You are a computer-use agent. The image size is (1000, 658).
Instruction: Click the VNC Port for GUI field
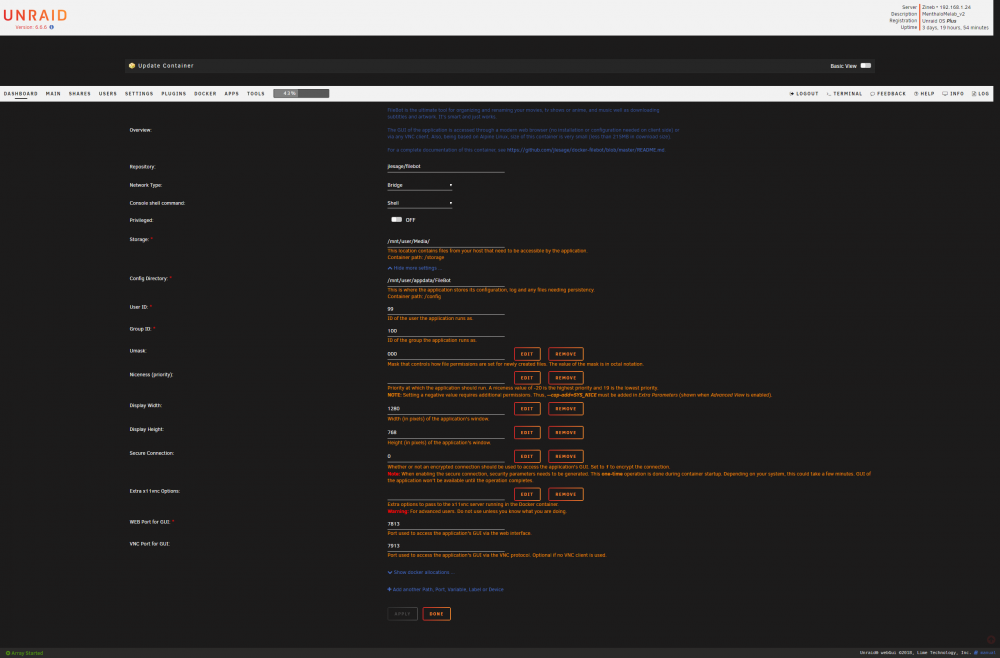[446, 546]
